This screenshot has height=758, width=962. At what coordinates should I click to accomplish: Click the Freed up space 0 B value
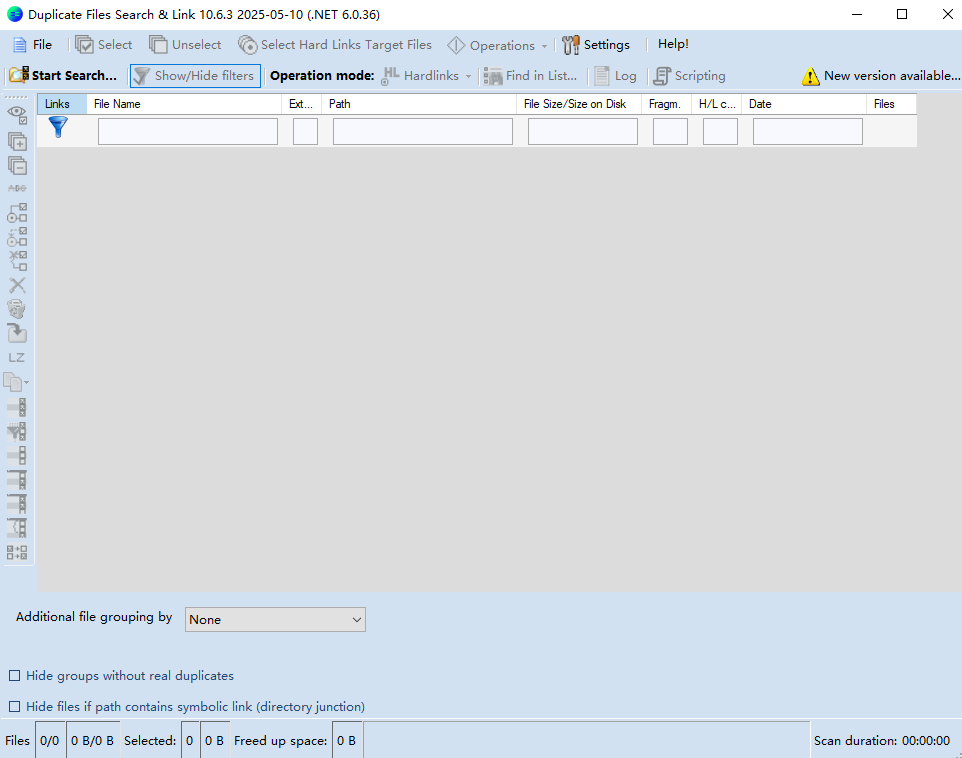[x=347, y=741]
